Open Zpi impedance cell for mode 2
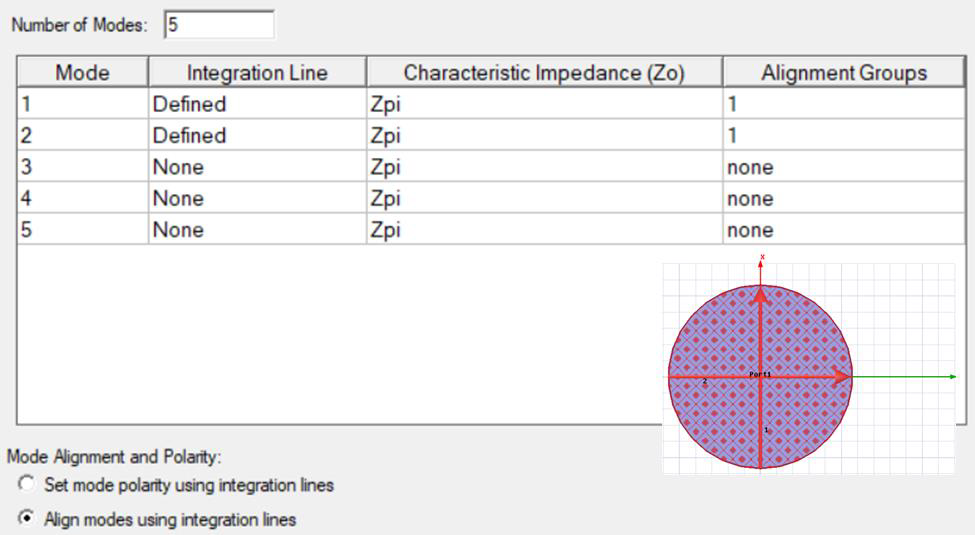Screen dimensions: 975x535 coord(544,136)
